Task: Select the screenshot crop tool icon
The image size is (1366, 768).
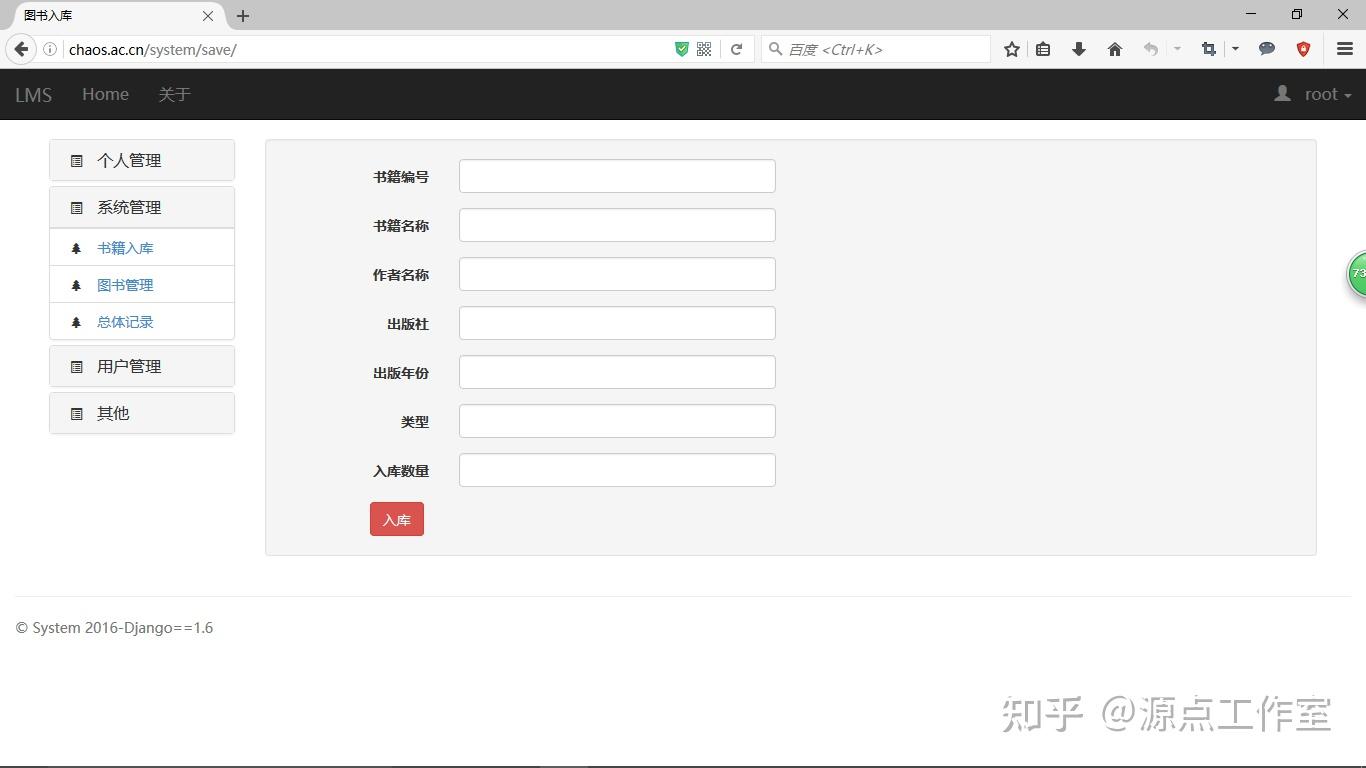Action: [1208, 49]
